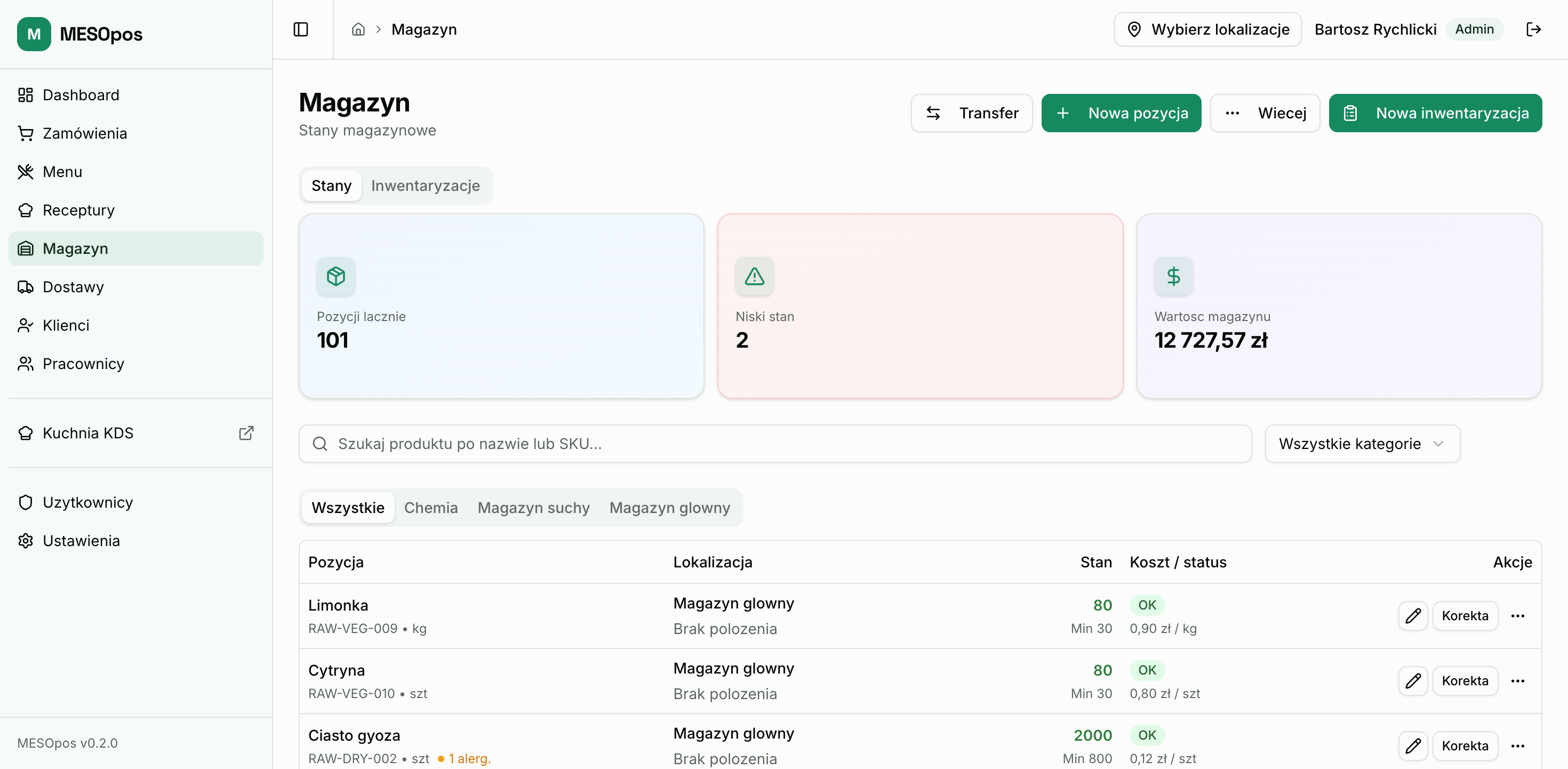Open the Wiecej more options menu
Screen dimensions: 1568x769
pos(1265,113)
